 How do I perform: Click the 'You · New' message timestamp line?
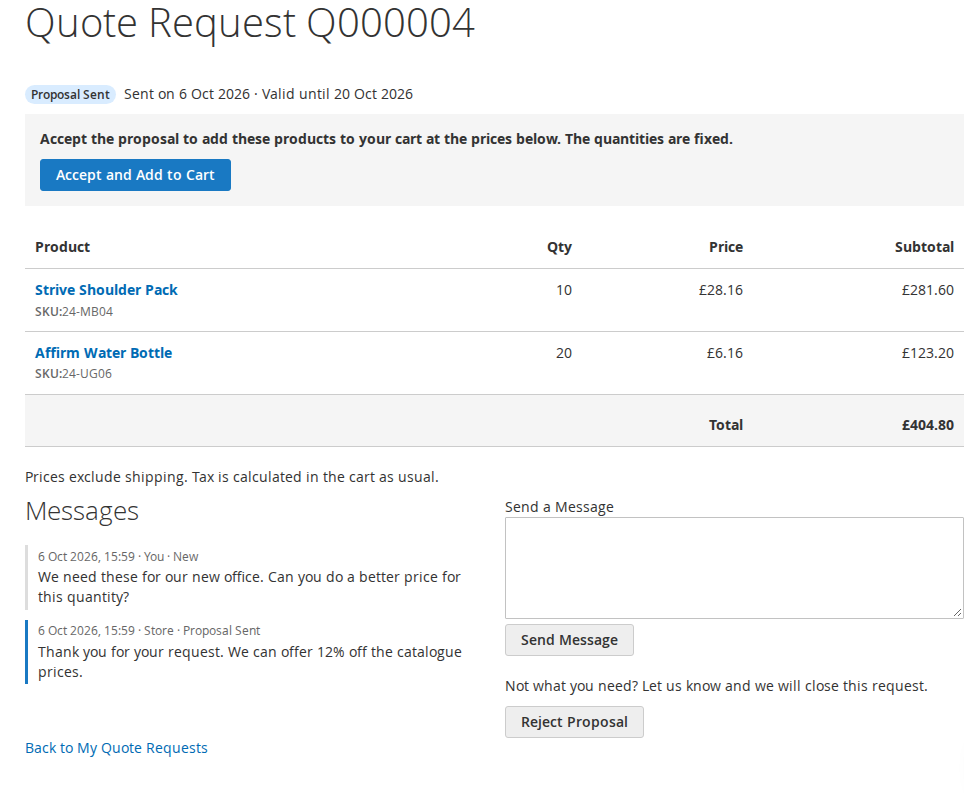(118, 556)
